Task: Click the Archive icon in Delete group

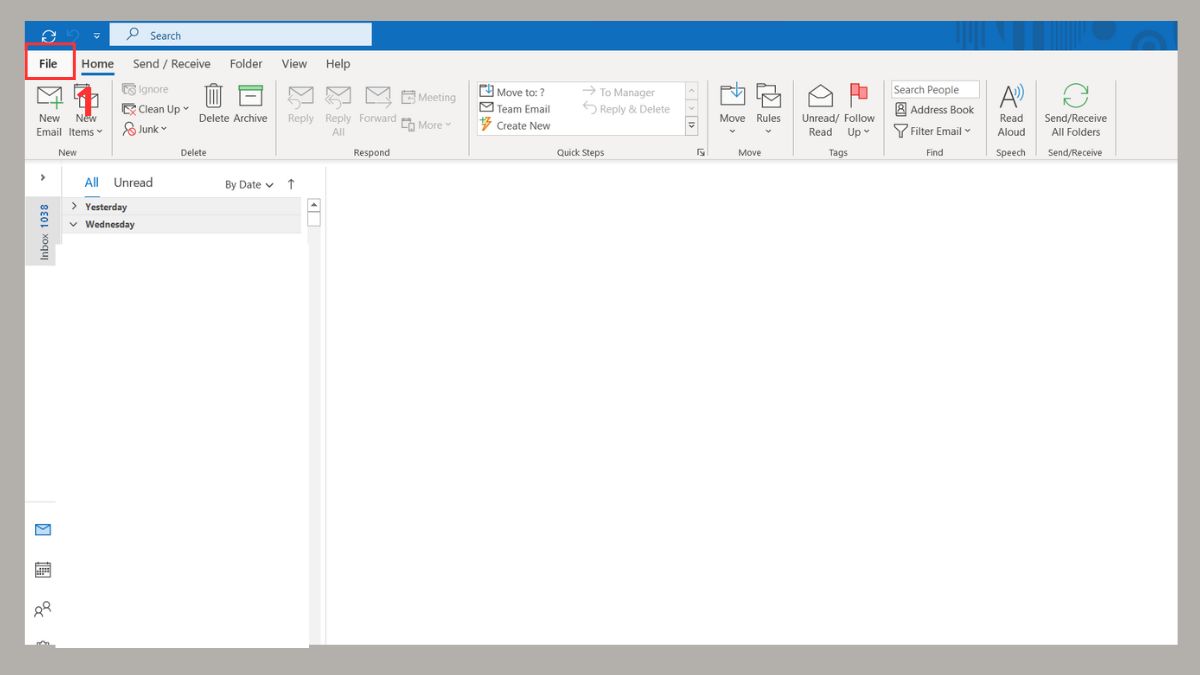Action: 250,98
